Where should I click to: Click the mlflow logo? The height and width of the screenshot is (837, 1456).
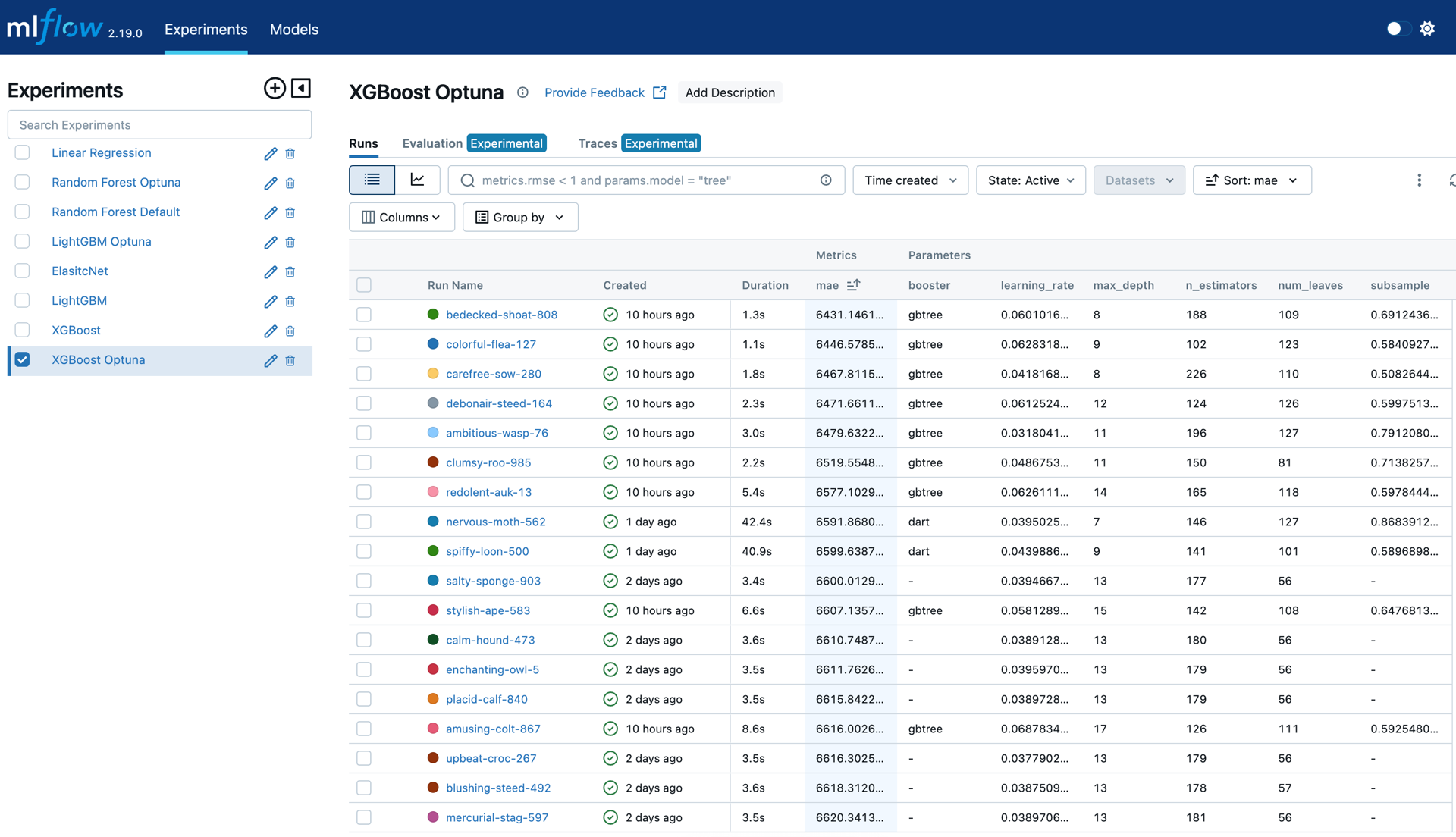point(55,27)
